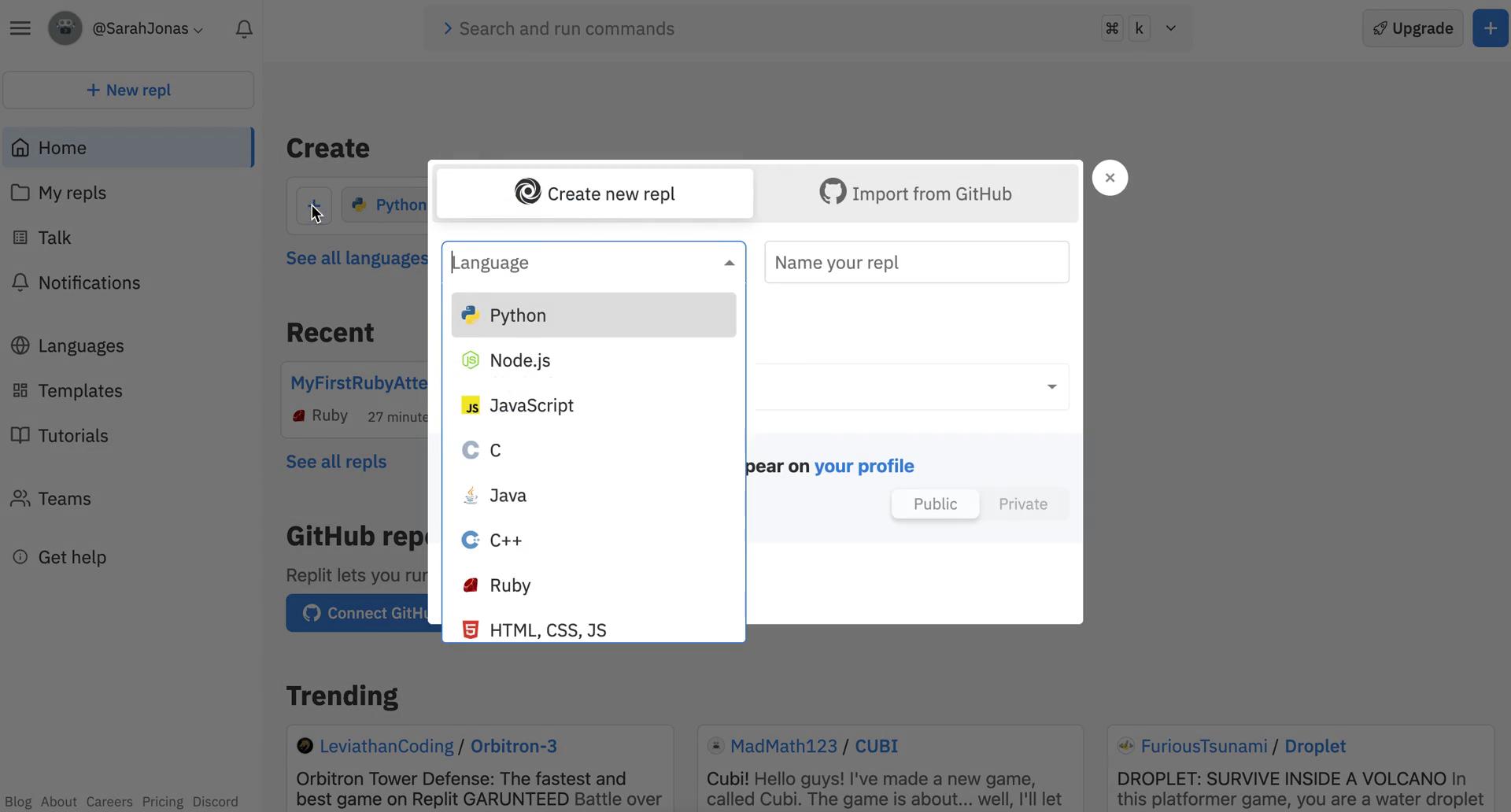Expand the dropdown below repl name field
This screenshot has width=1511, height=812.
click(1051, 387)
